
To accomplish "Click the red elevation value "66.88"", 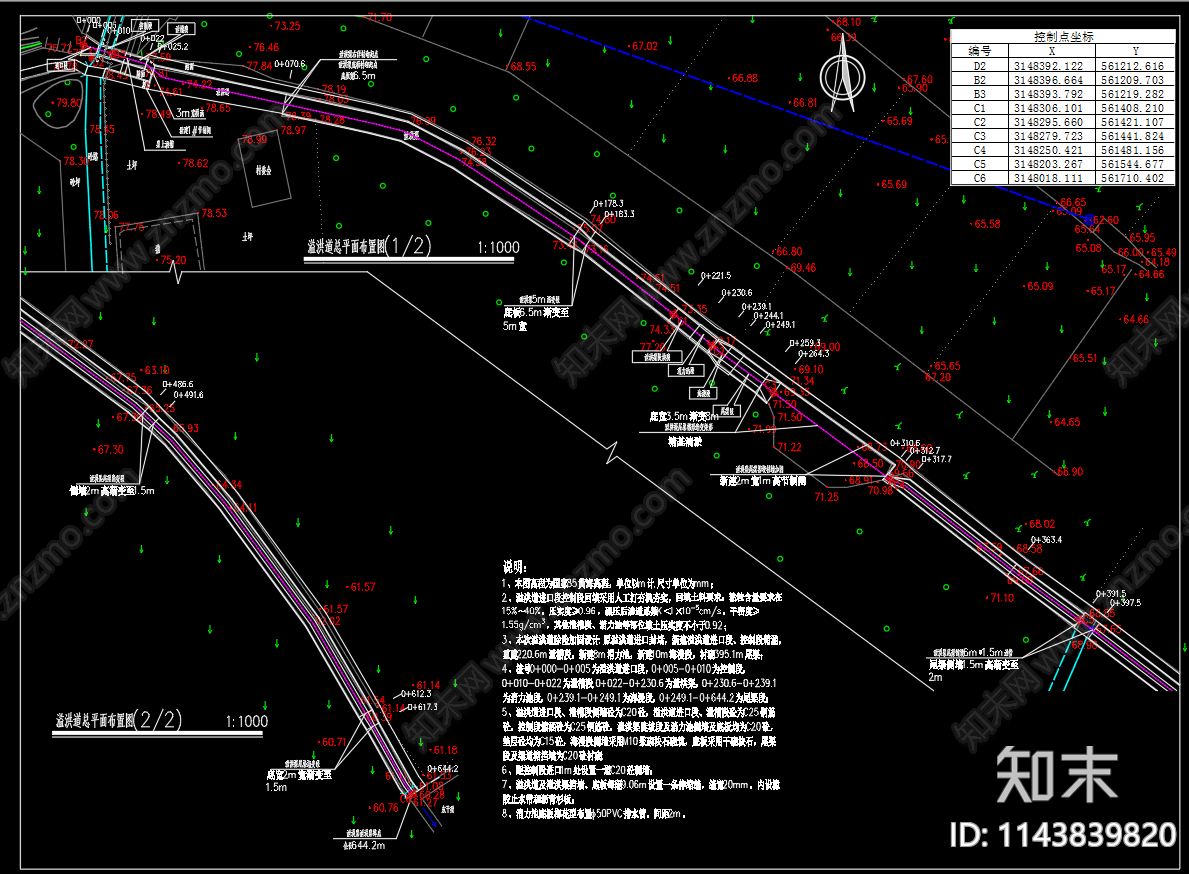I will tap(744, 78).
